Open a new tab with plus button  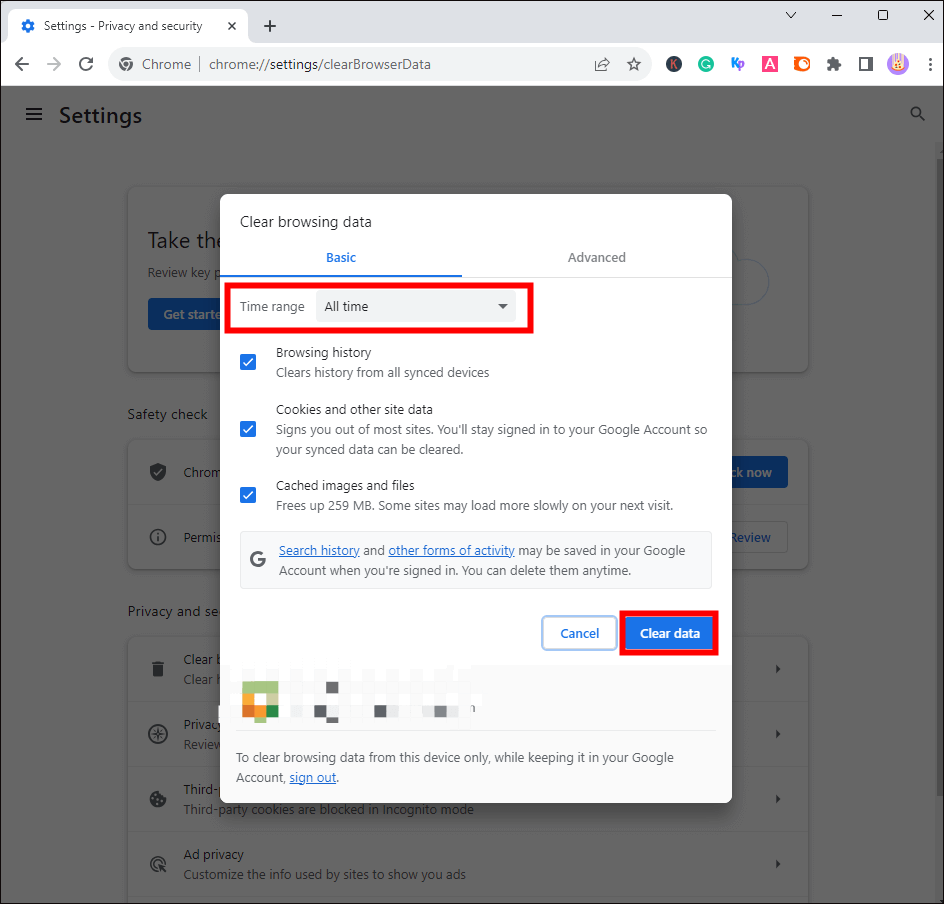pos(270,26)
